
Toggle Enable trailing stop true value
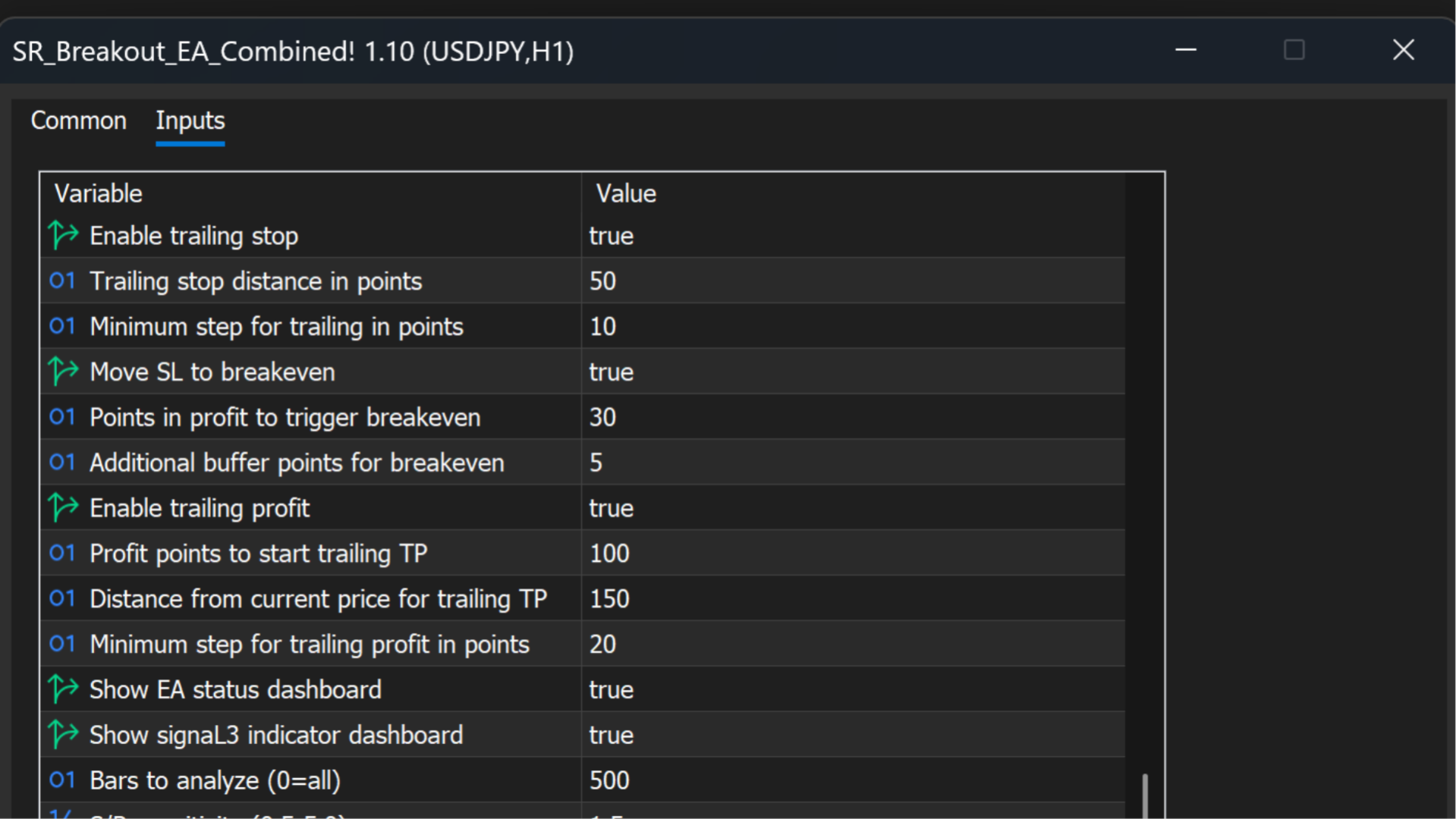point(612,236)
